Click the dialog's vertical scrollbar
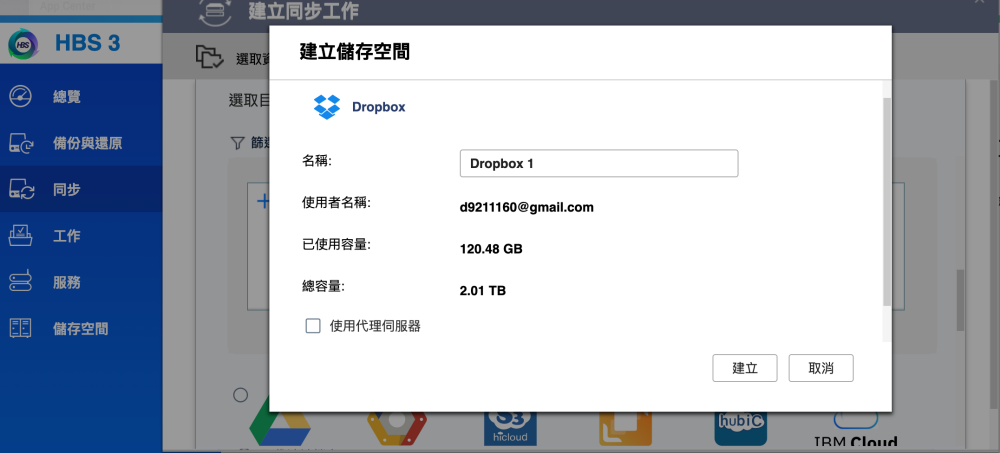Image resolution: width=1000 pixels, height=453 pixels. (x=887, y=201)
